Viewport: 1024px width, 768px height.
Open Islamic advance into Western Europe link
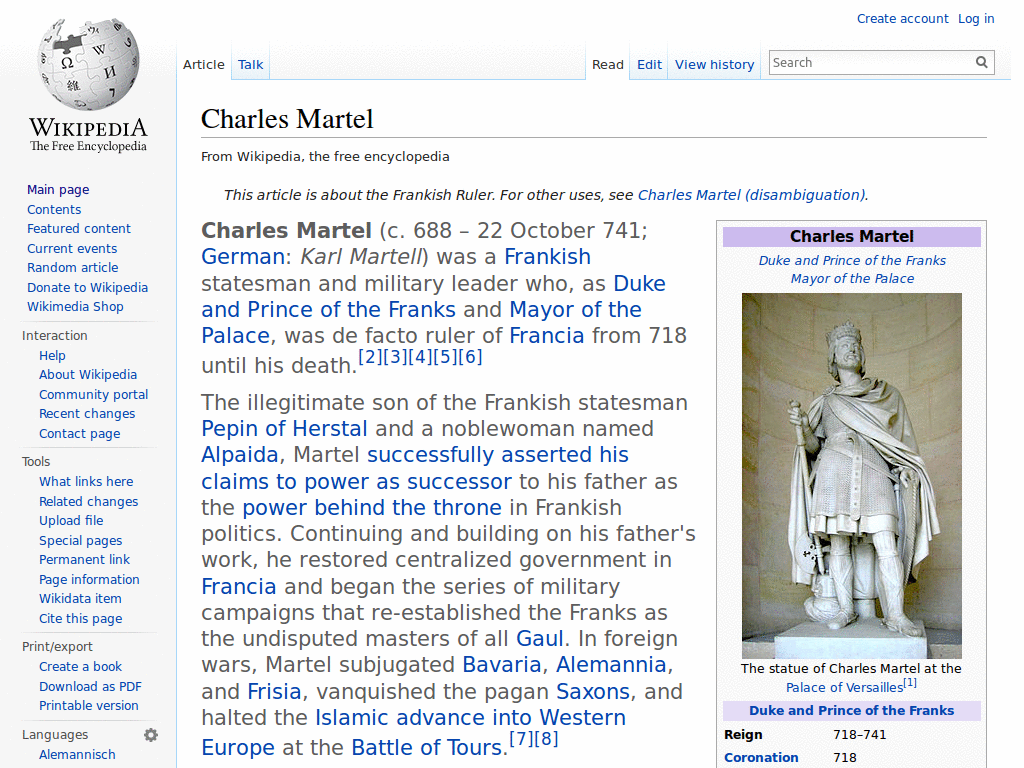413,731
